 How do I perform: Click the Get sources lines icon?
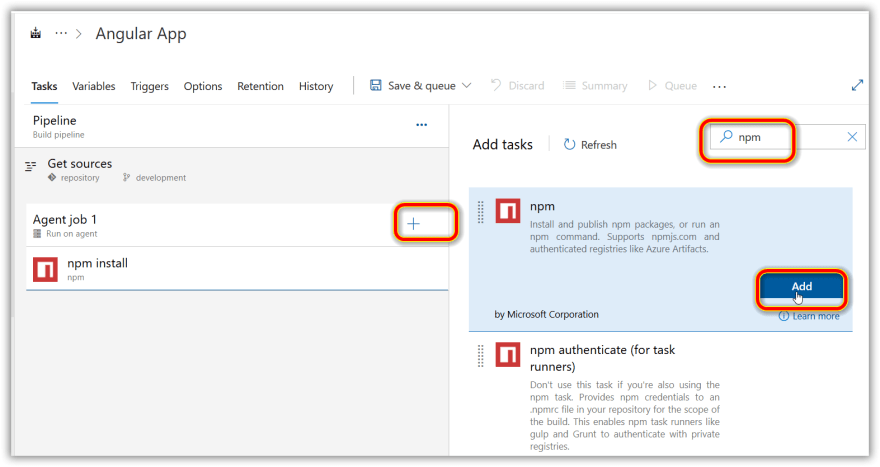point(31,166)
